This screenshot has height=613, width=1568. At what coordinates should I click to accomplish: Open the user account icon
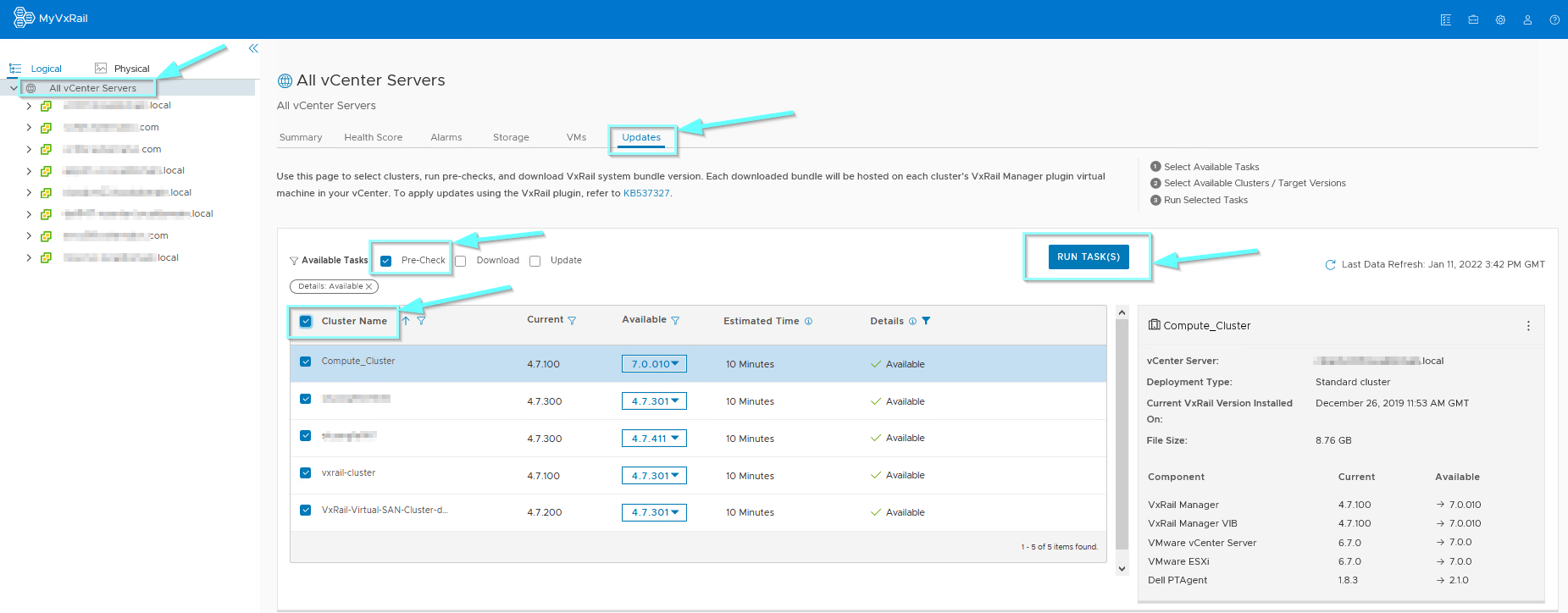[1527, 19]
